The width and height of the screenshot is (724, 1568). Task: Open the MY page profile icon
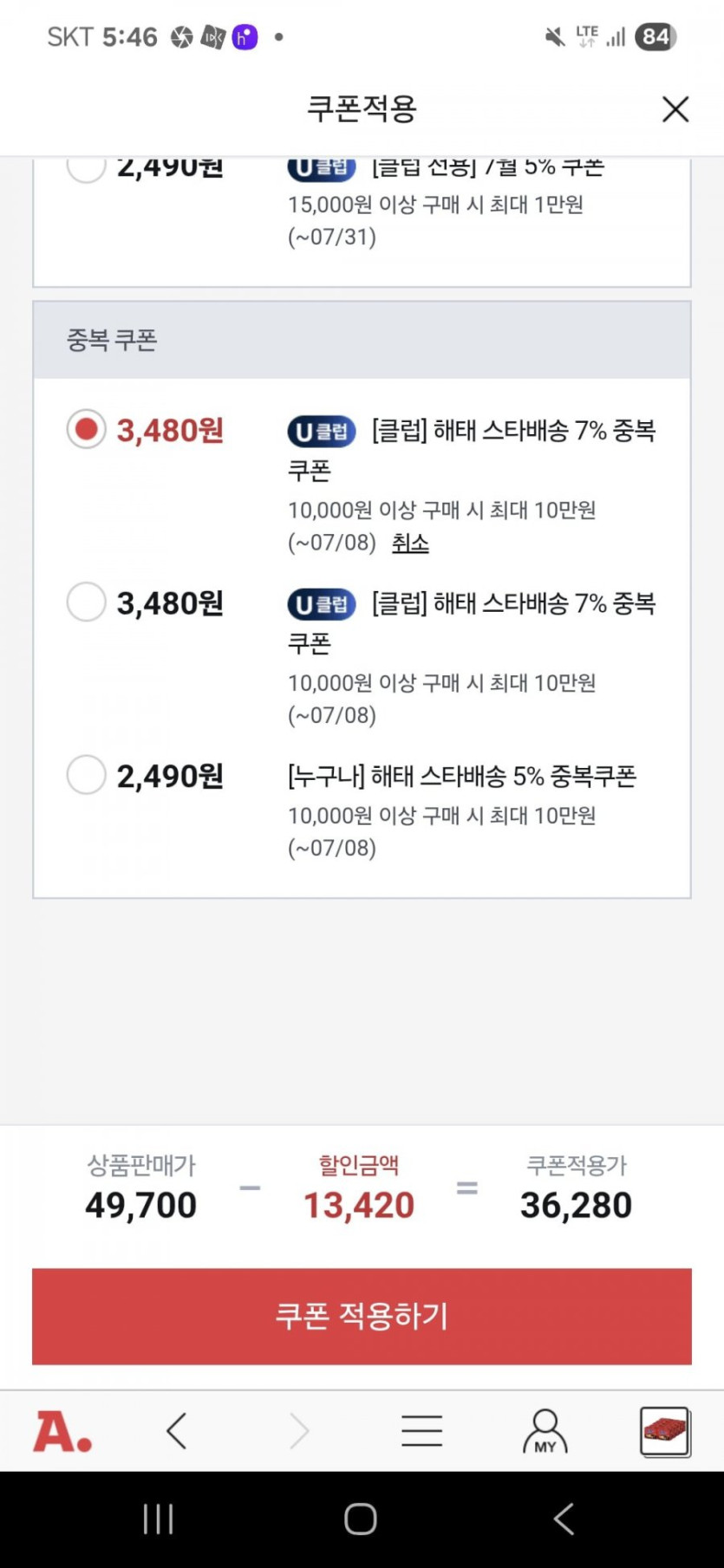(x=545, y=1431)
